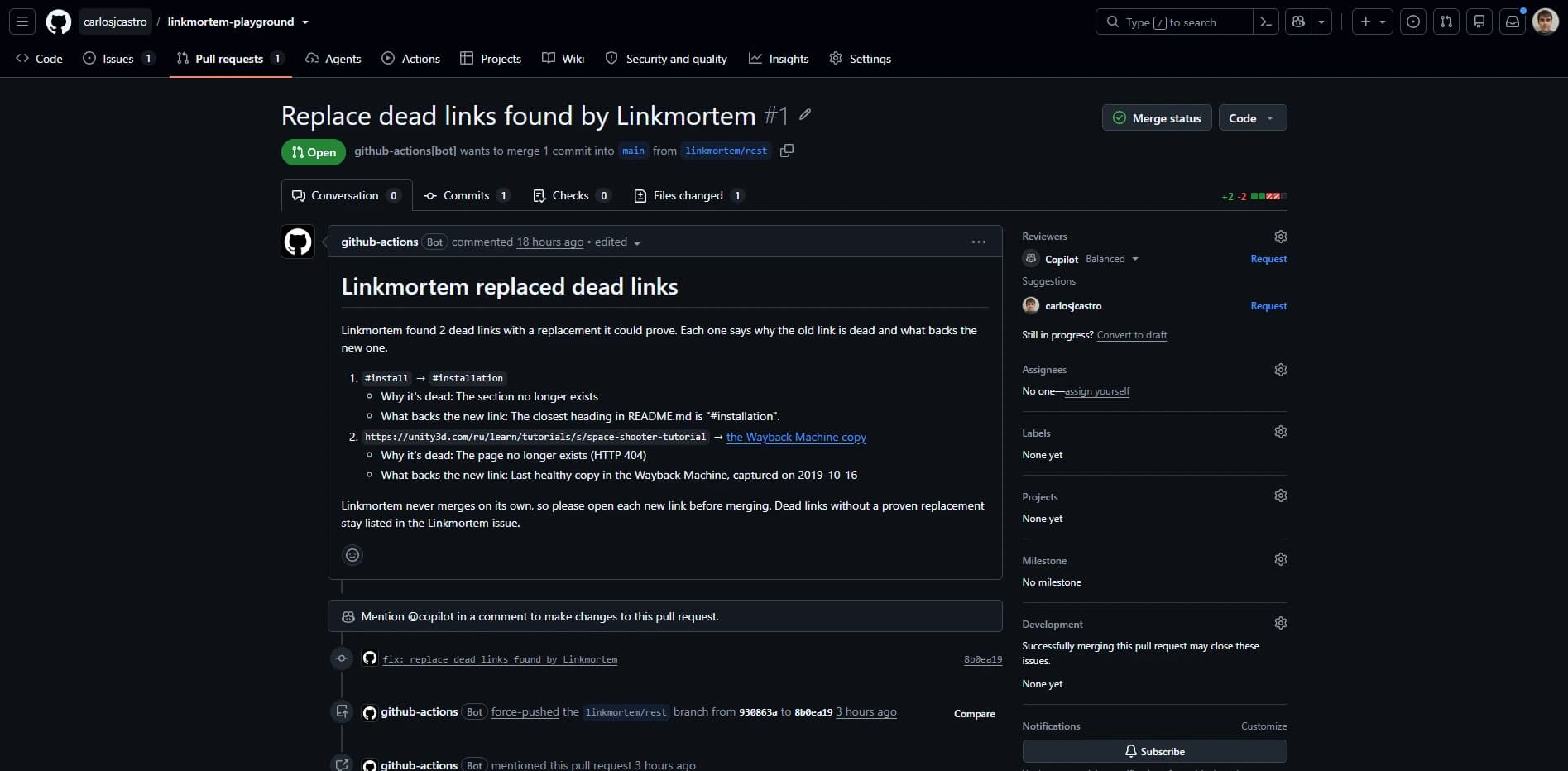Open commit hash 8b0ea19 link
This screenshot has height=771, width=1568.
[x=983, y=659]
